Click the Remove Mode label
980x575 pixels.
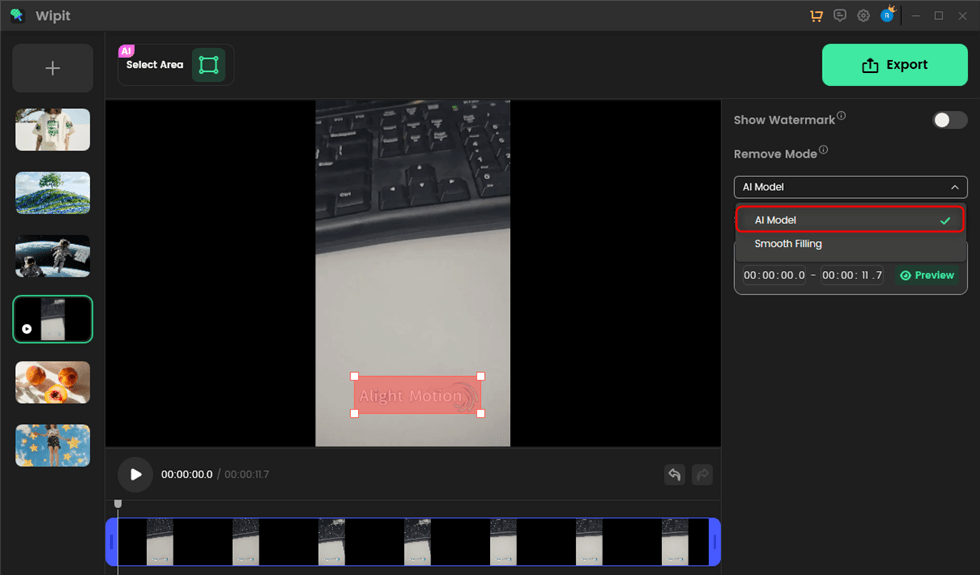[x=776, y=154]
